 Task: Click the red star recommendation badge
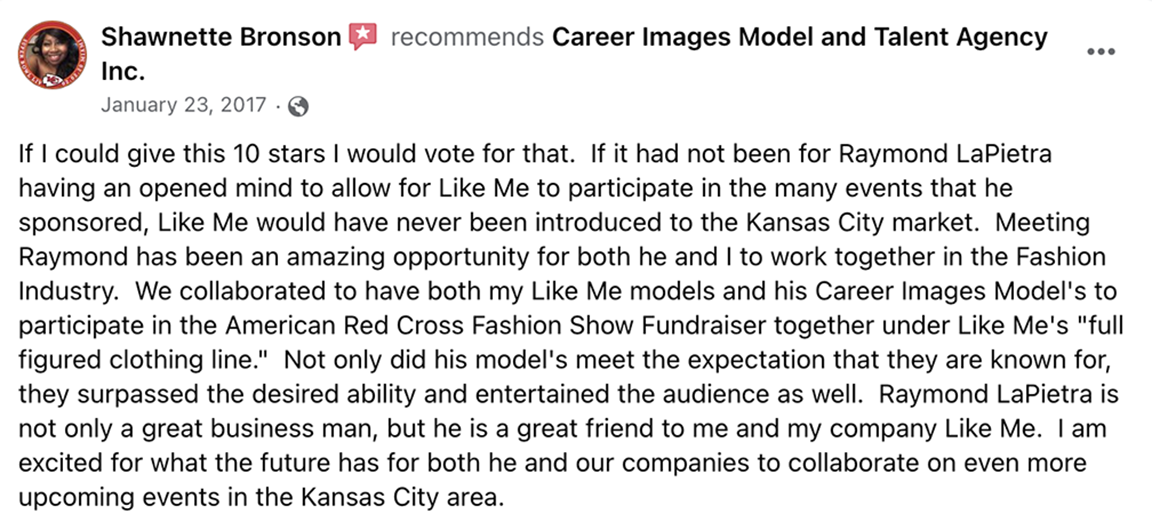click(x=362, y=38)
